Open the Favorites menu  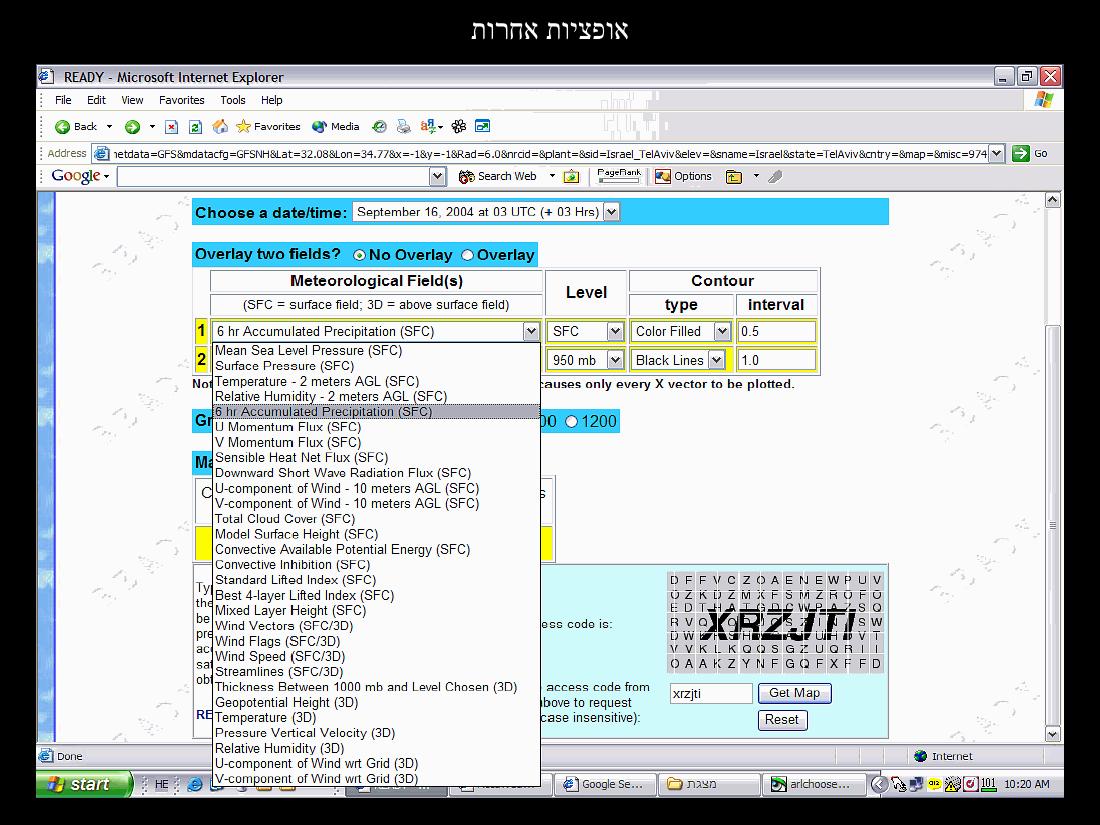coord(182,100)
